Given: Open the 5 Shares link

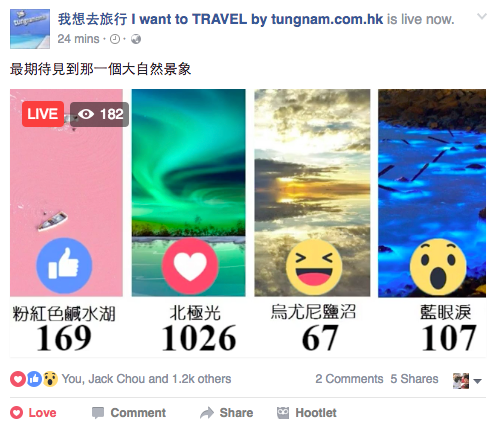Looking at the screenshot, I should (414, 379).
